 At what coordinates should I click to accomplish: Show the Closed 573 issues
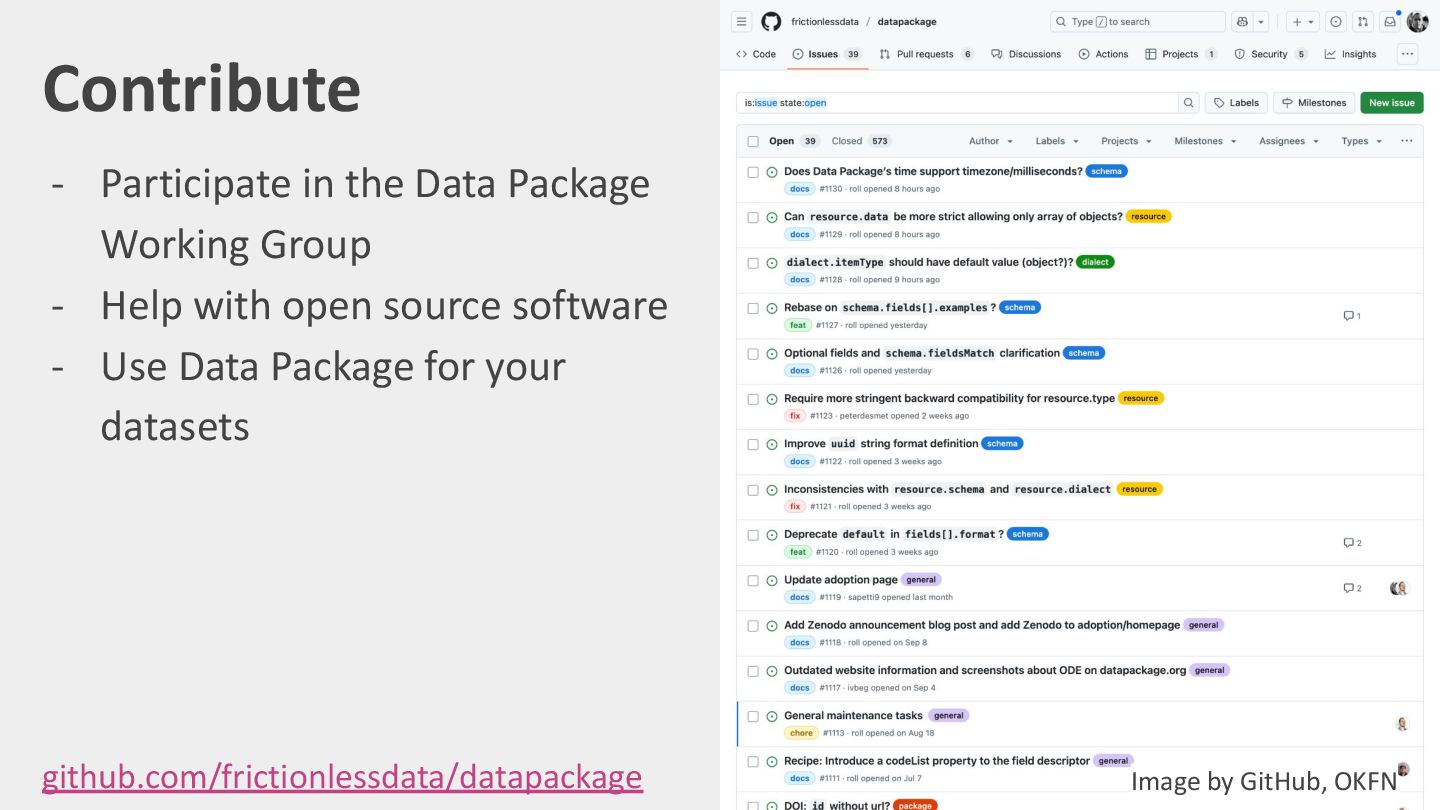tap(861, 141)
